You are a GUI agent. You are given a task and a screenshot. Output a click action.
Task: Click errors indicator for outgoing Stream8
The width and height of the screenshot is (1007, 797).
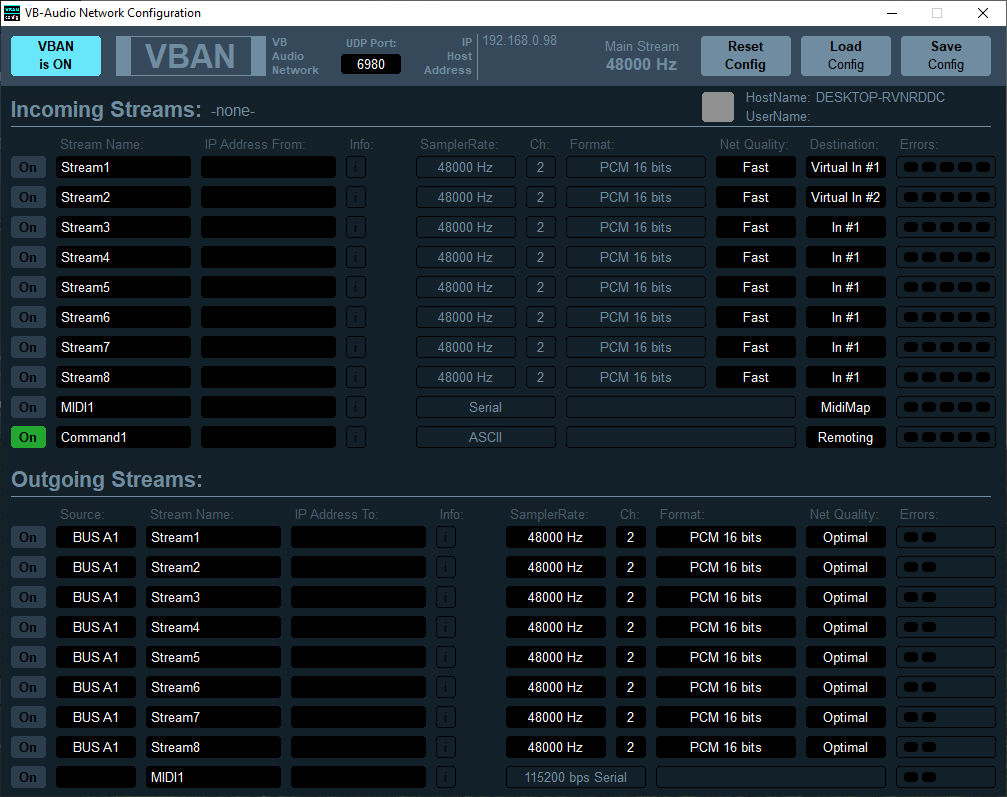(946, 747)
